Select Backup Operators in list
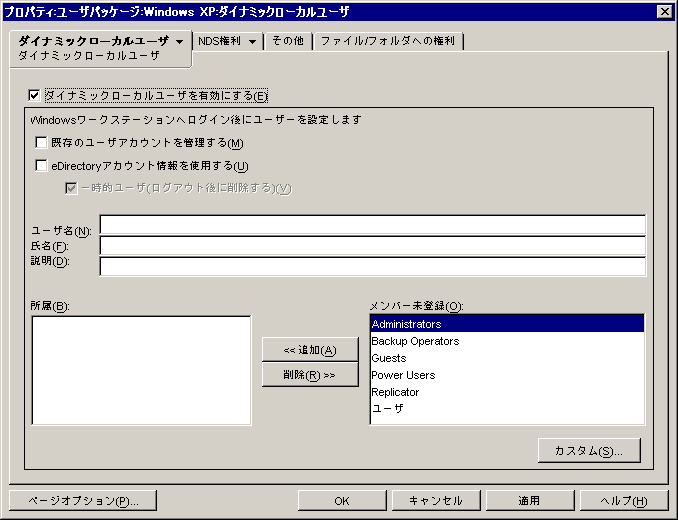Viewport: 678px width, 520px height. point(507,341)
